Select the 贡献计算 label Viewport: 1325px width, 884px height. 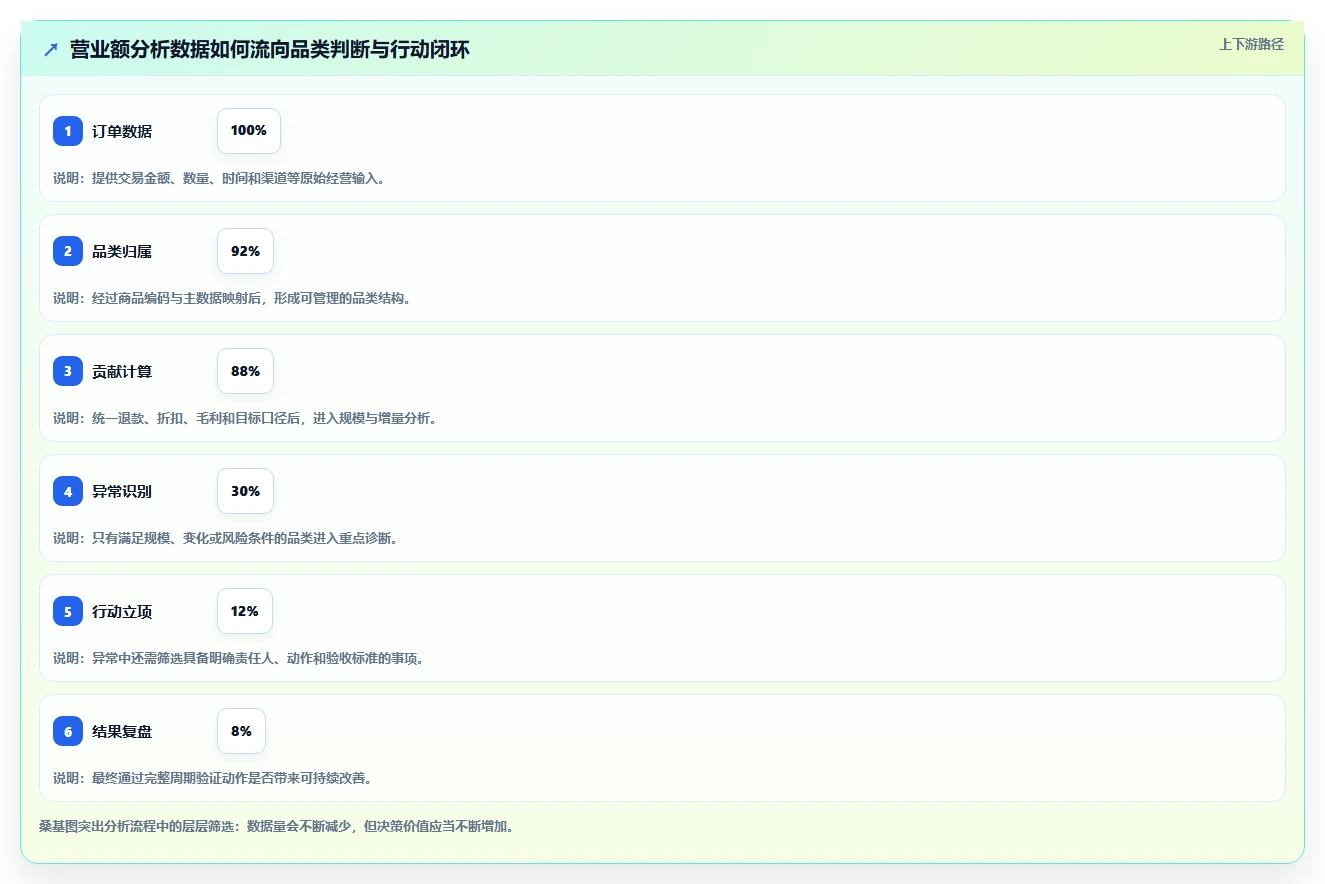click(x=122, y=371)
